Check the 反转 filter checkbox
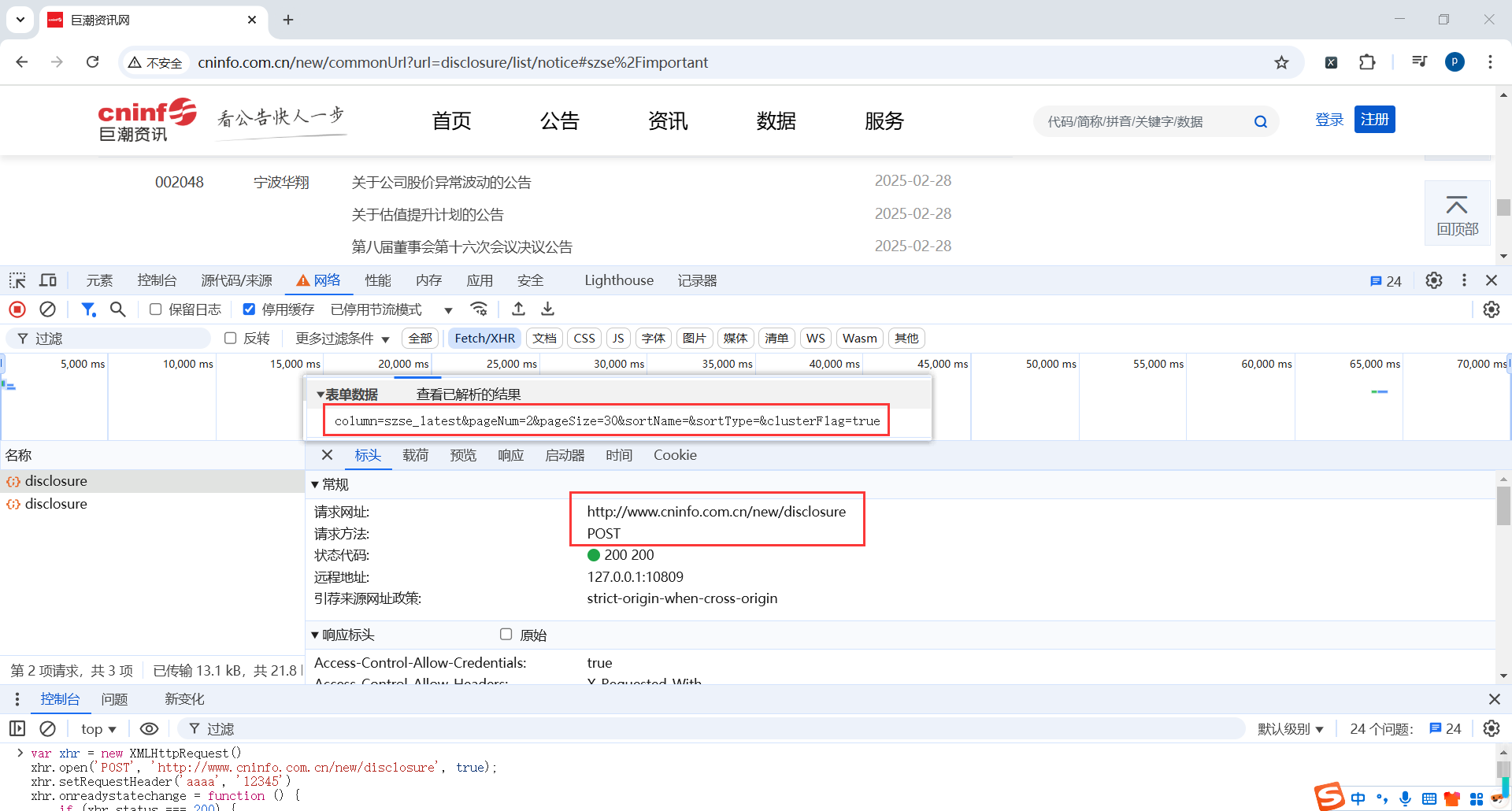 (x=230, y=338)
